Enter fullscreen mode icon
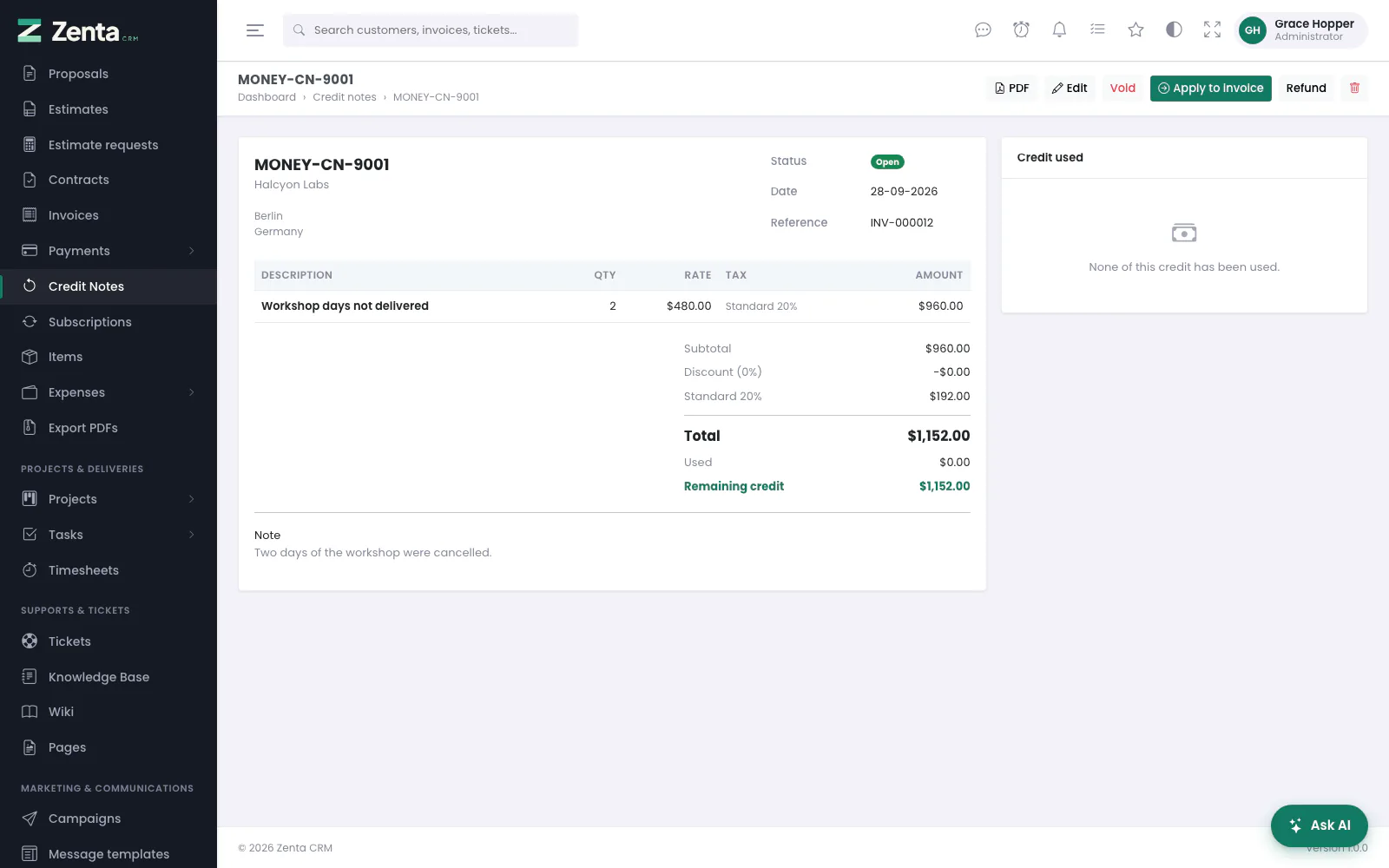The image size is (1389, 868). click(x=1212, y=30)
